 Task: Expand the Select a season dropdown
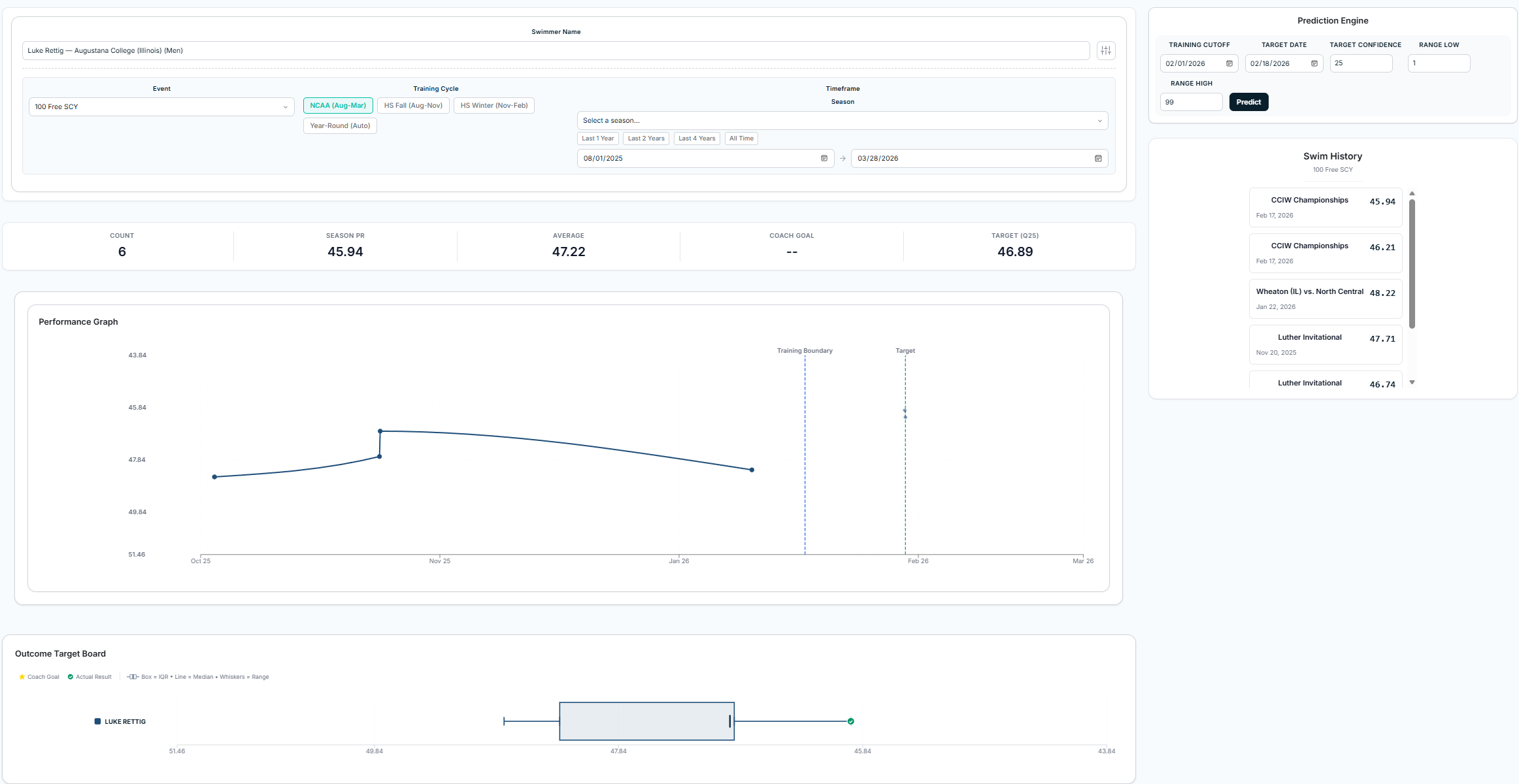(x=842, y=120)
